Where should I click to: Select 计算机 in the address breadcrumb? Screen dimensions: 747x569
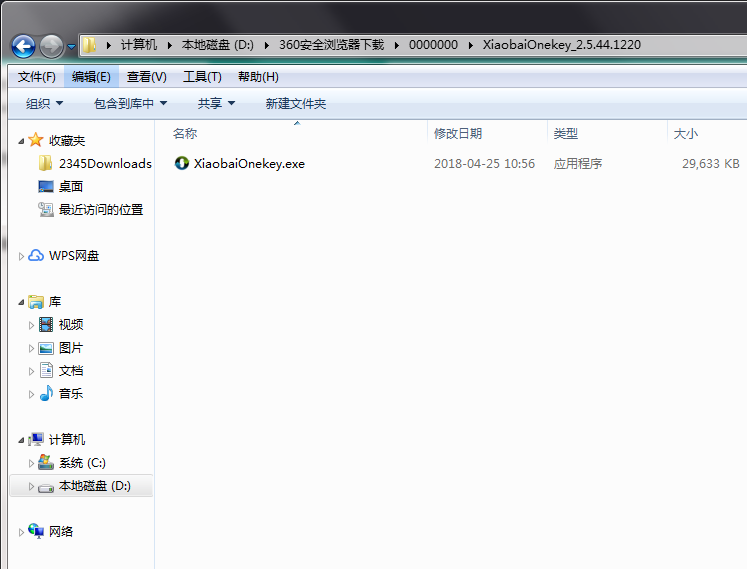[139, 45]
